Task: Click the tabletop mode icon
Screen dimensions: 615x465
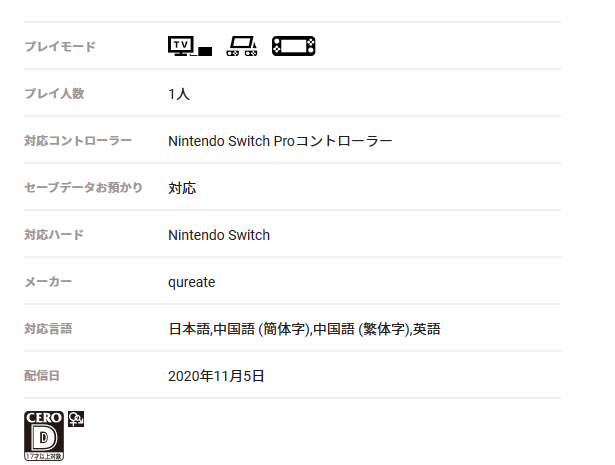Action: pyautogui.click(x=242, y=46)
